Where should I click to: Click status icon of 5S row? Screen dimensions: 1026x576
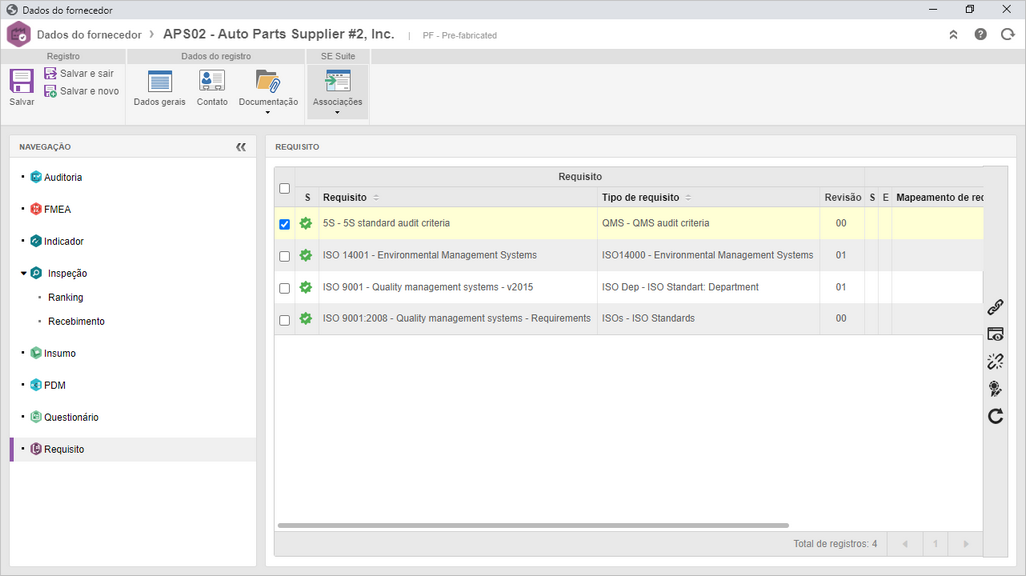[306, 223]
